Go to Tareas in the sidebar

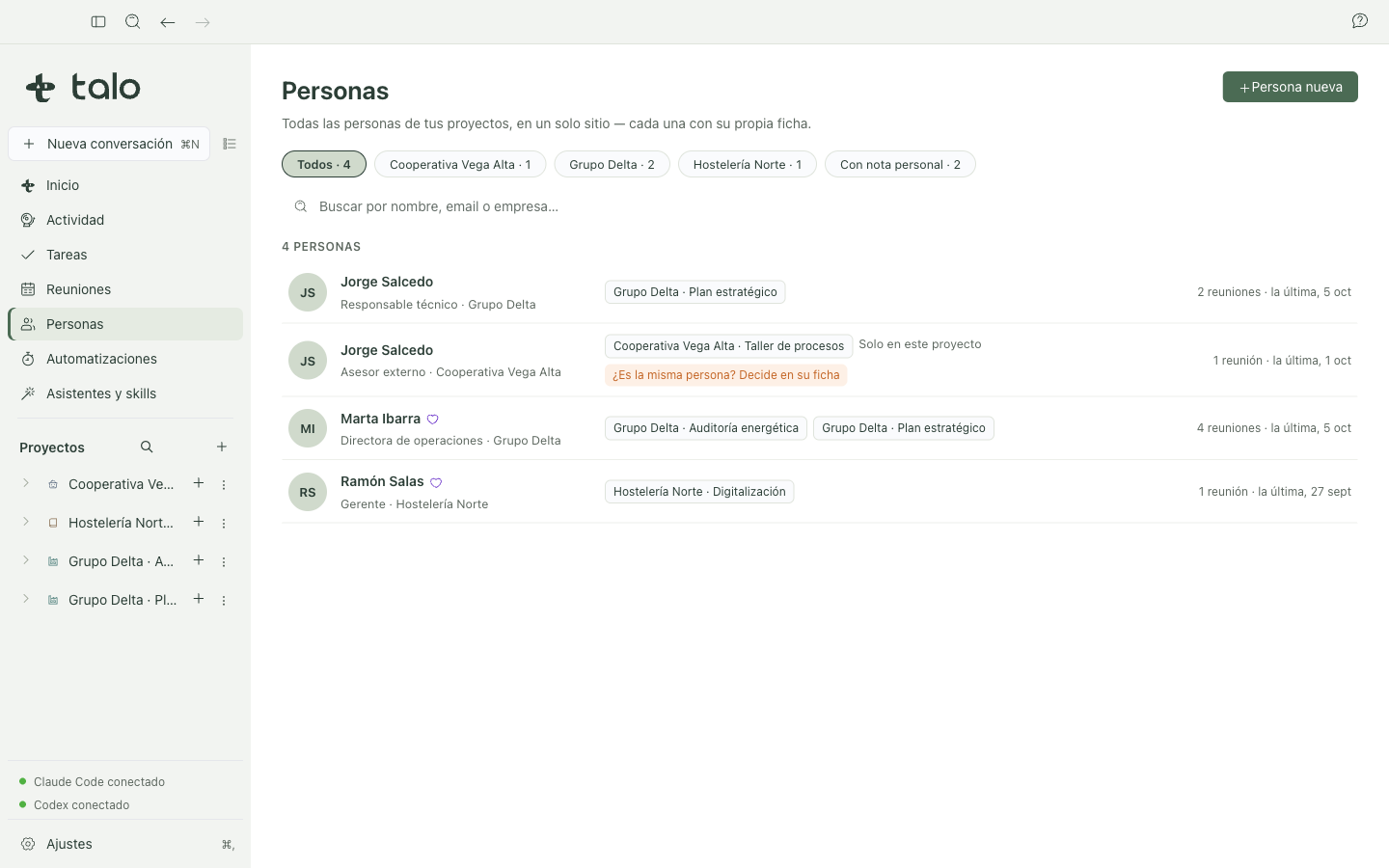(125, 255)
